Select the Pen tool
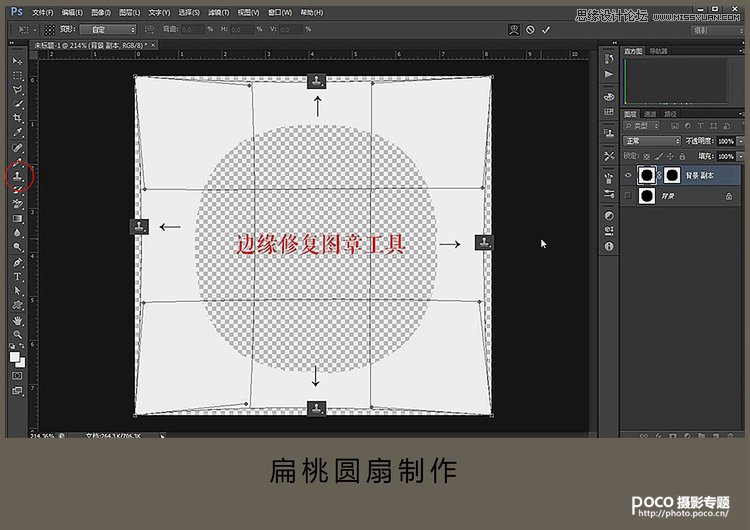Screen dimensions: 750x530 [17, 262]
